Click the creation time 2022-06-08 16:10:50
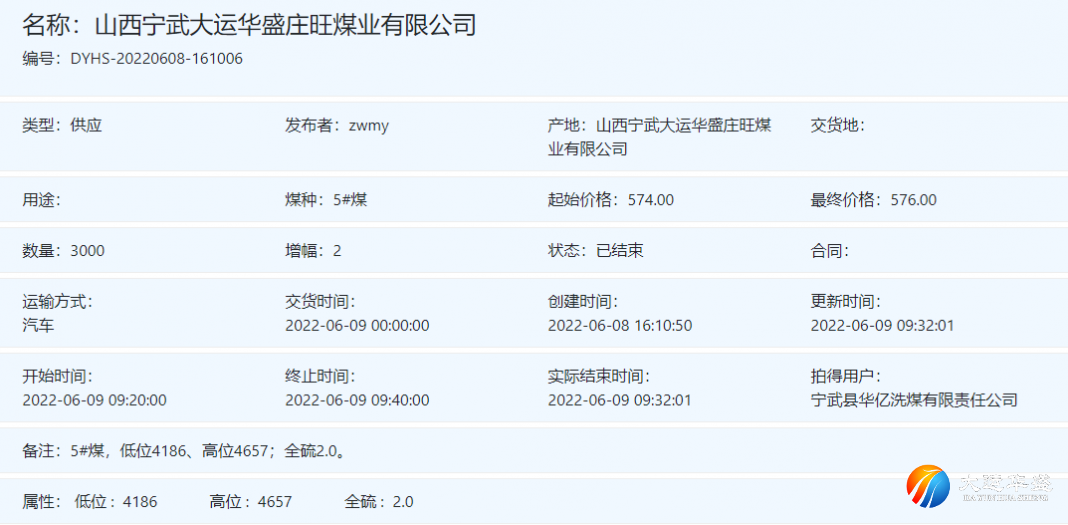This screenshot has height=525, width=1068. tap(620, 325)
